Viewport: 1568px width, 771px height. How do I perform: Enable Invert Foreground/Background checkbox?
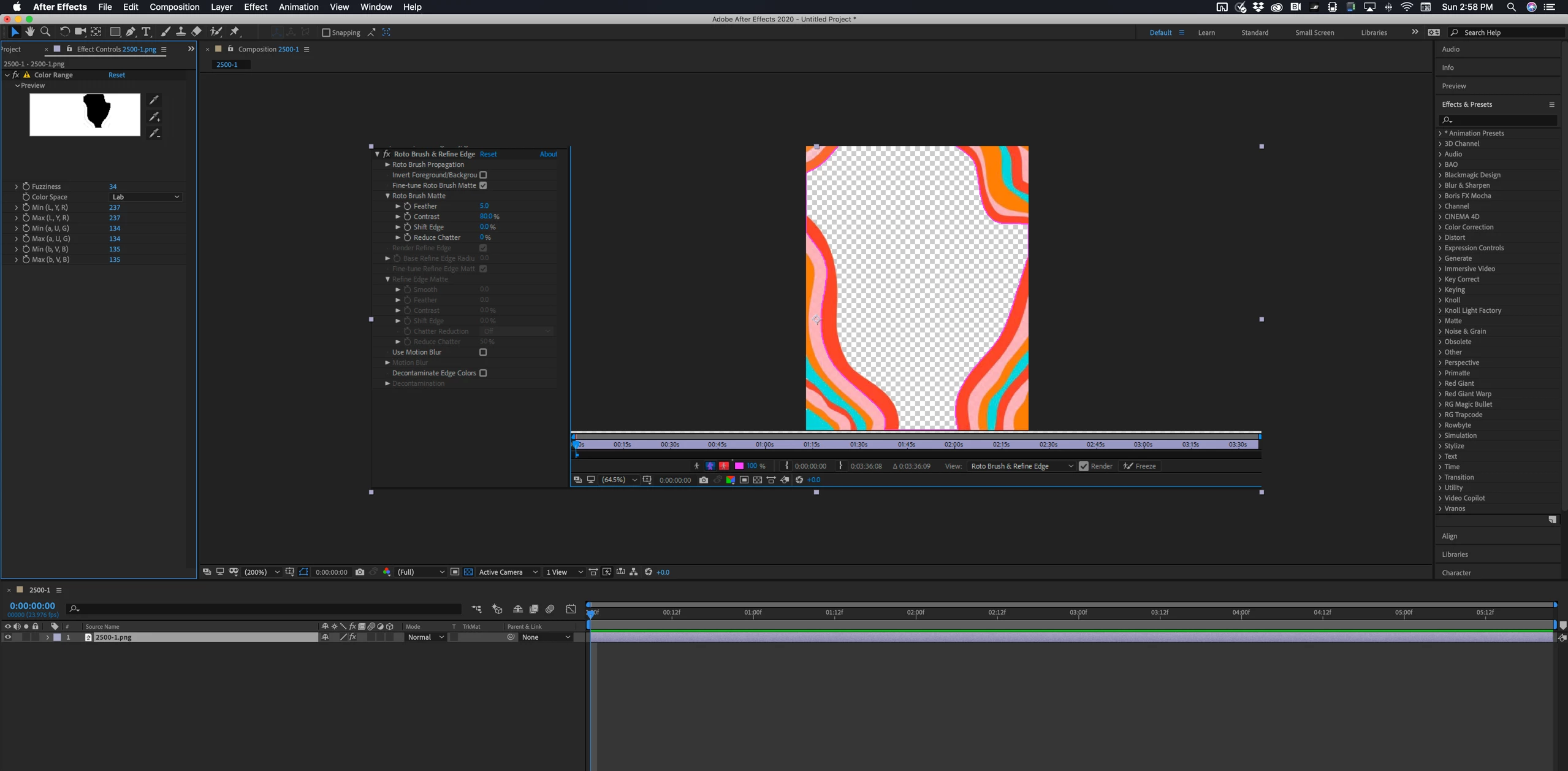pos(483,175)
